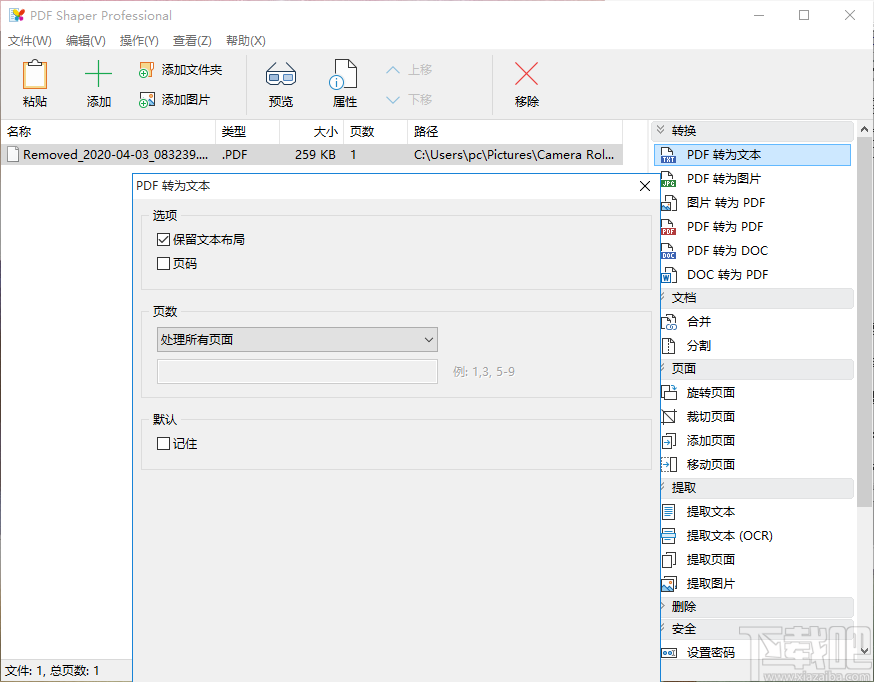Open the 合并 (Merge) document tool

point(700,321)
